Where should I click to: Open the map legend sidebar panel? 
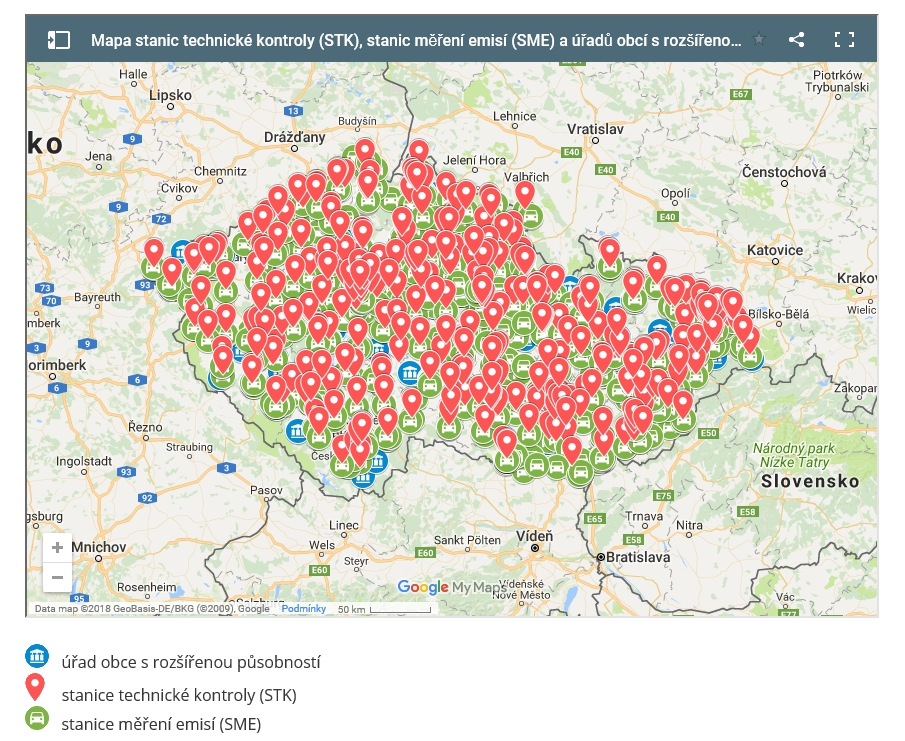[x=58, y=40]
